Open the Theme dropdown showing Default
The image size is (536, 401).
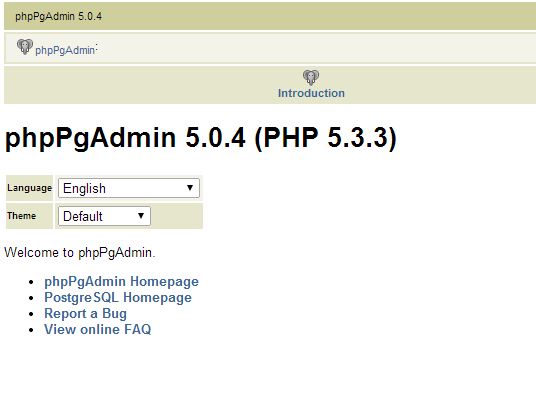(104, 216)
